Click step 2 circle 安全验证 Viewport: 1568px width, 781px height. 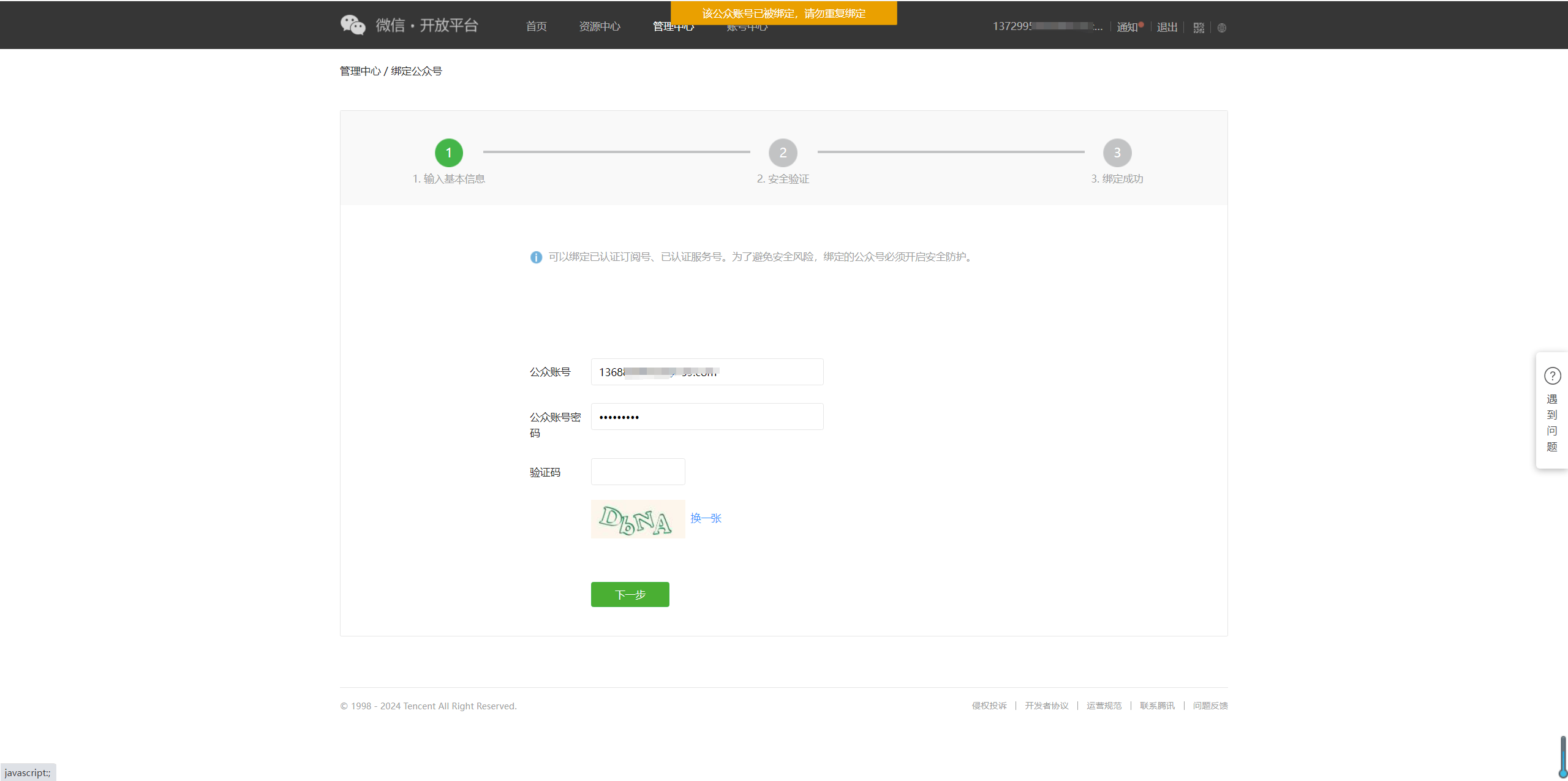pyautogui.click(x=783, y=153)
